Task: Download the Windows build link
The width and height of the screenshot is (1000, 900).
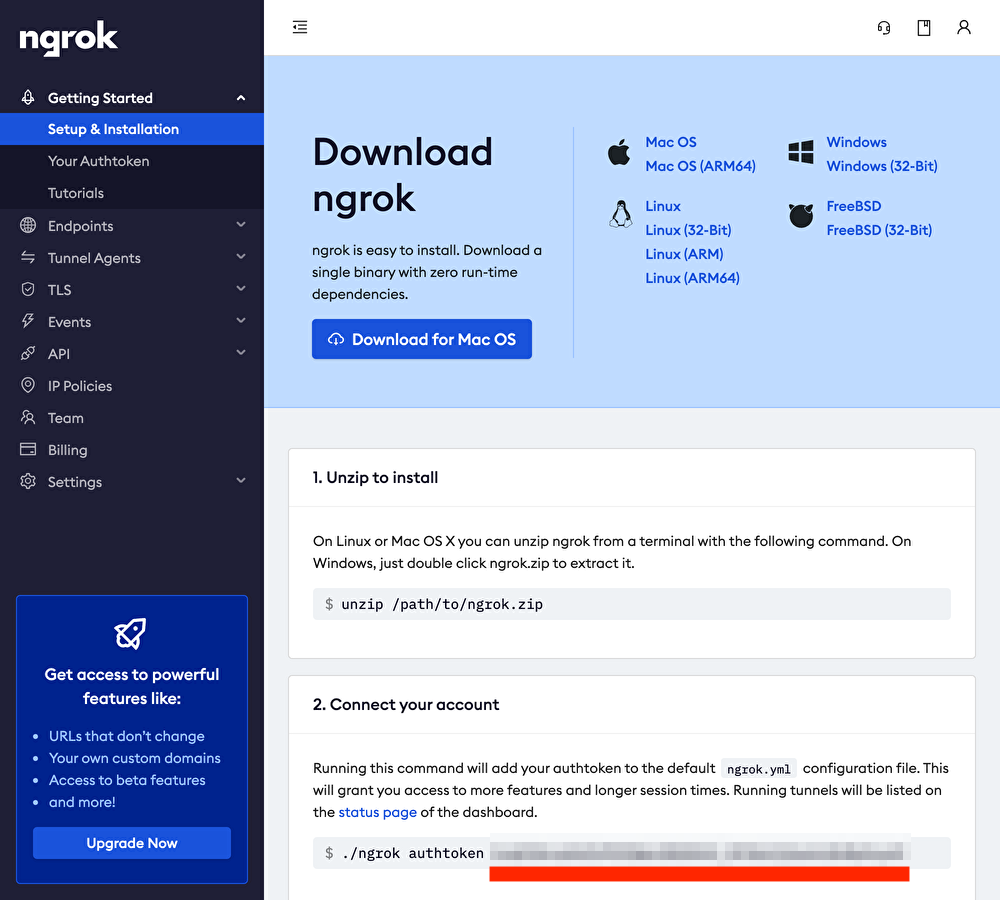Action: pos(857,142)
